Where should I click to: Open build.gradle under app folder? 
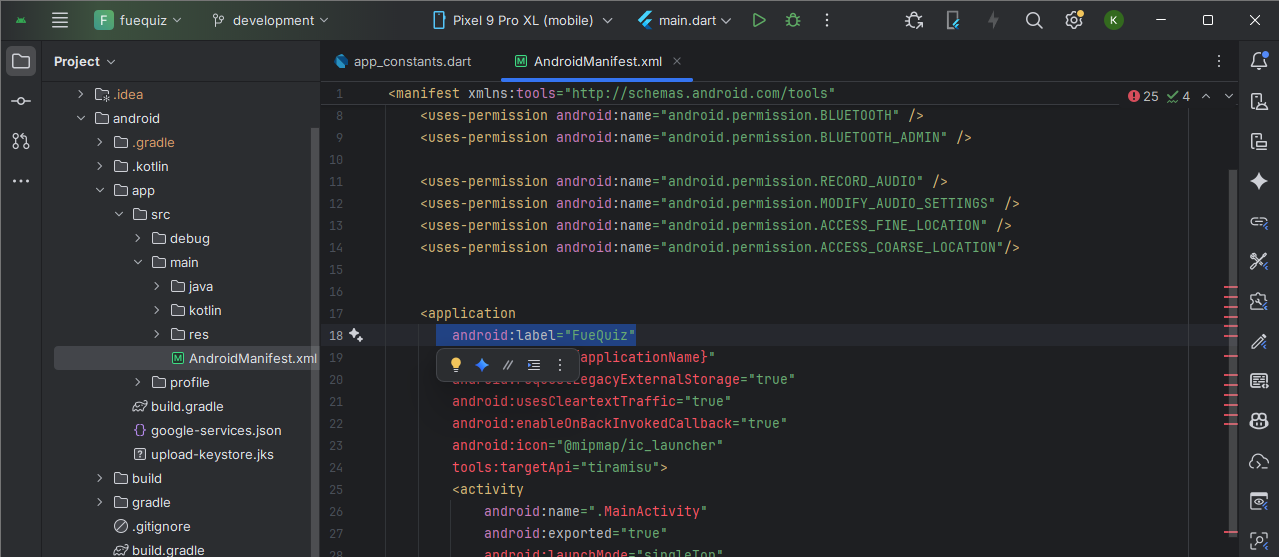click(186, 406)
